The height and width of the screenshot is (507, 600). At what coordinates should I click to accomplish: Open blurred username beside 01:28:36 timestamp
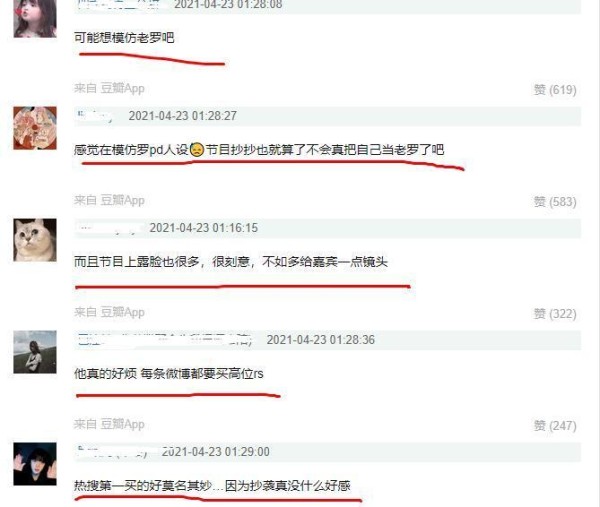[x=165, y=340]
